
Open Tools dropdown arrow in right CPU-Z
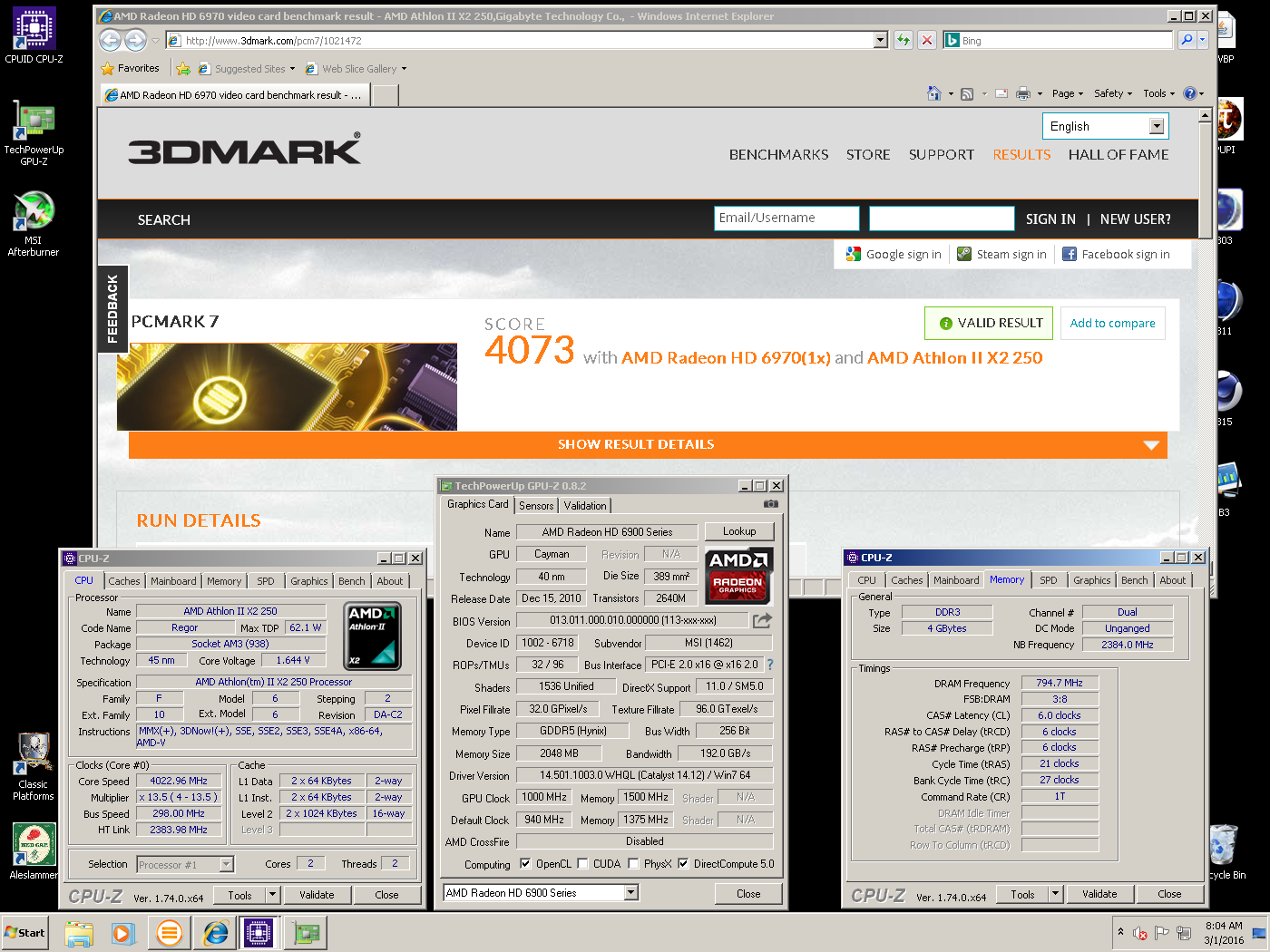point(1054,894)
